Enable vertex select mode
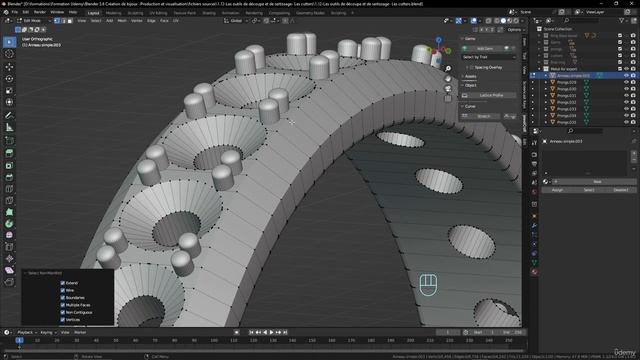Image resolution: width=640 pixels, height=360 pixels. tap(57, 20)
